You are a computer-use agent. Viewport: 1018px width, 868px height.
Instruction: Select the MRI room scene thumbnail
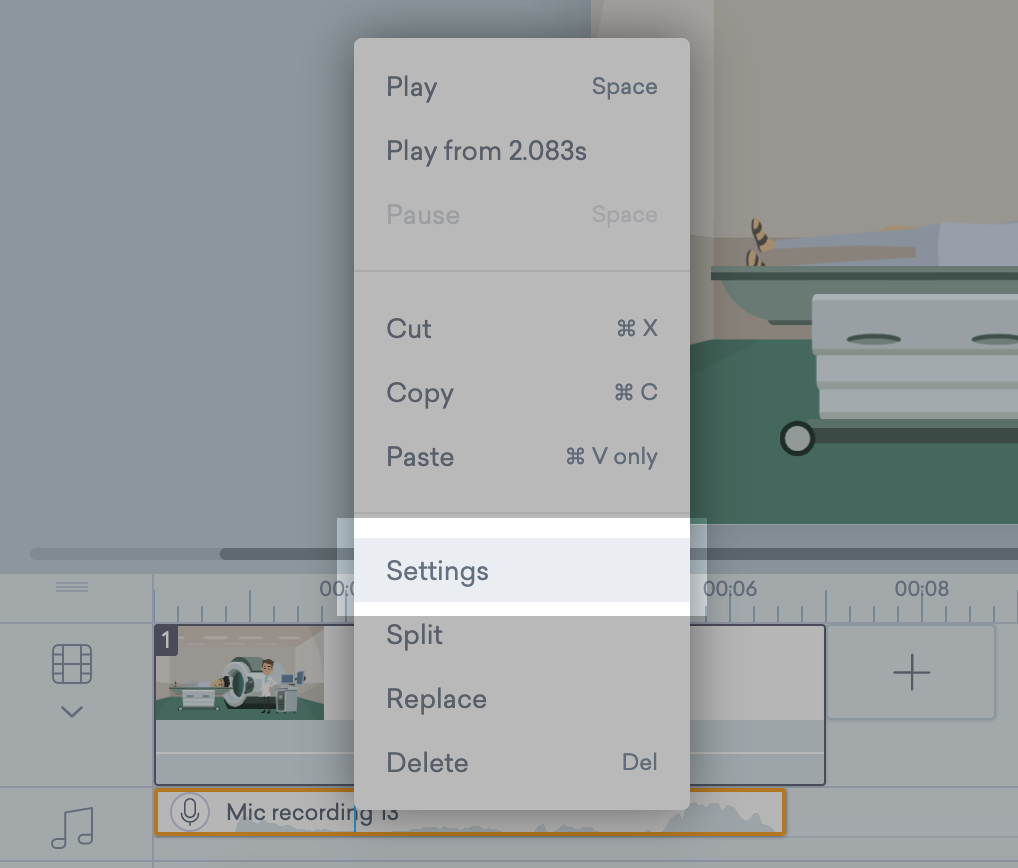240,673
